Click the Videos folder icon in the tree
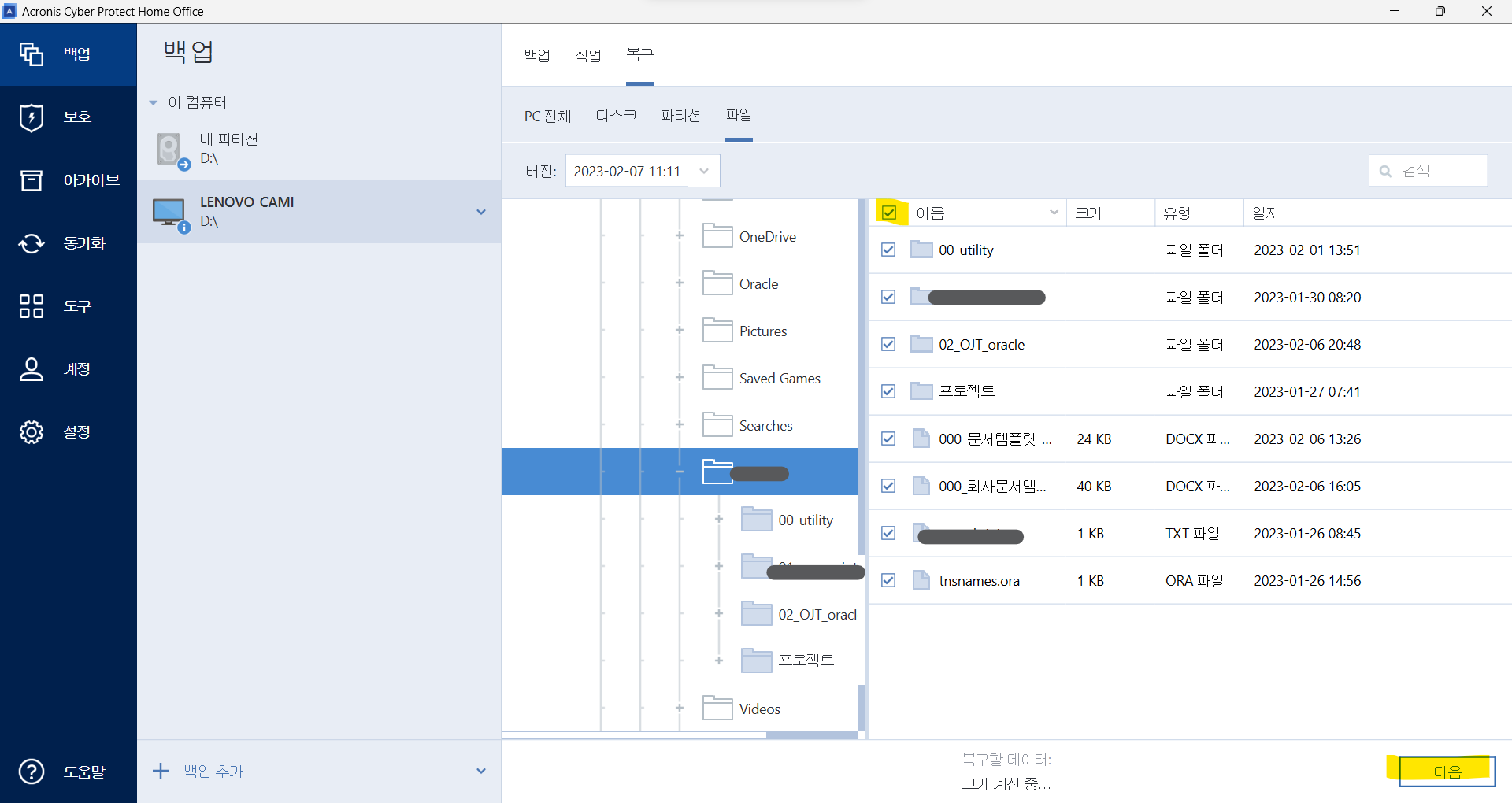The width and height of the screenshot is (1512, 803). 717,708
